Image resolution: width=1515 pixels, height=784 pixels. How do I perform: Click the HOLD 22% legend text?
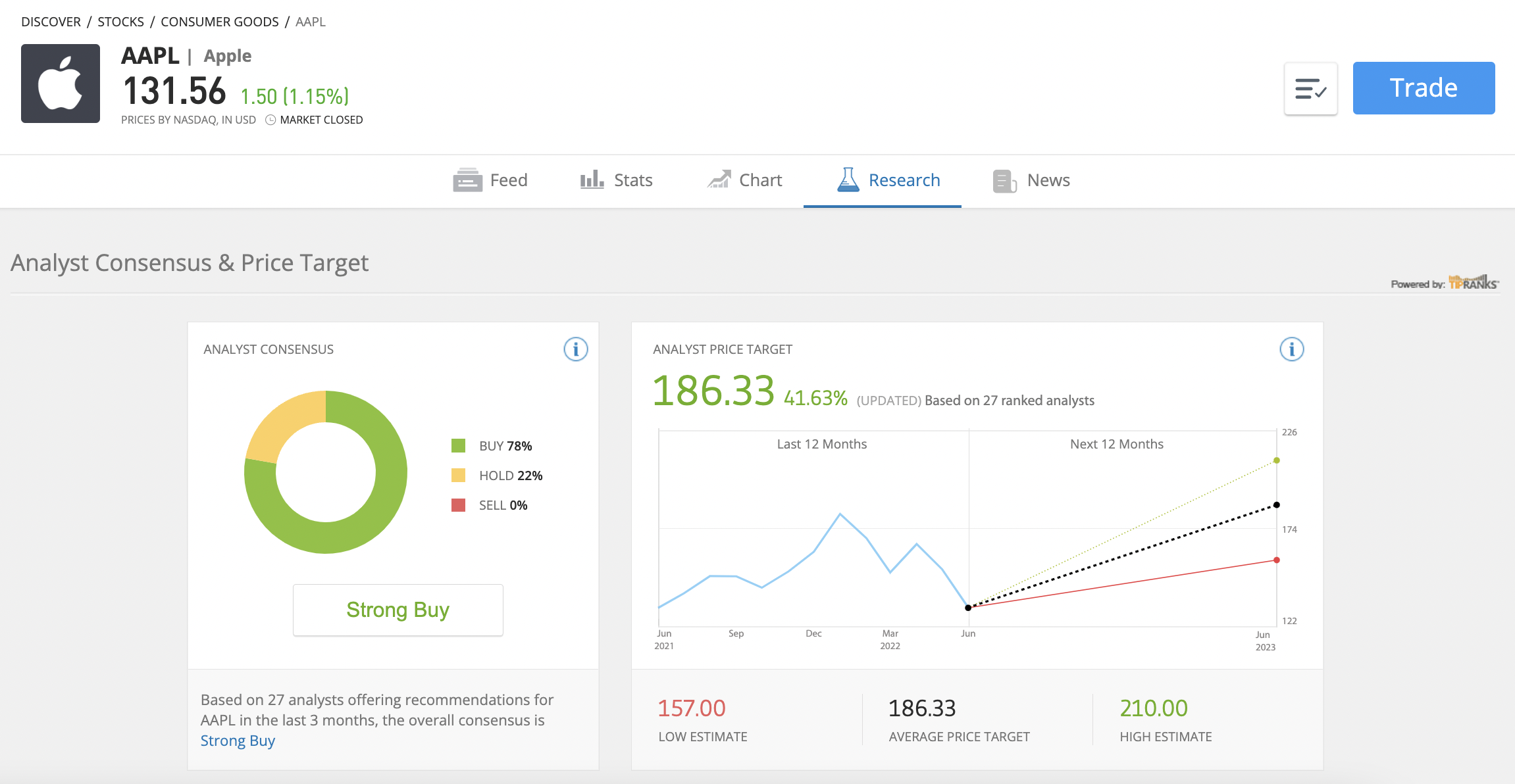[511, 476]
